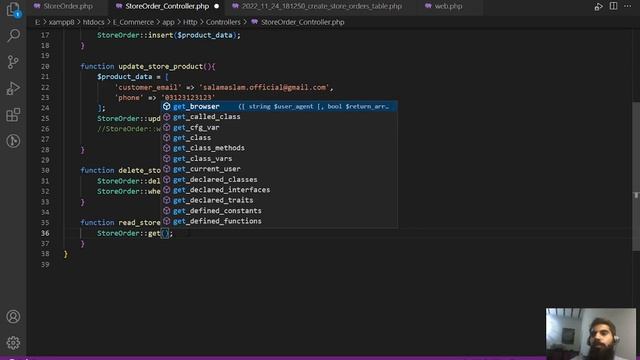Click line number 20 in the gutter
The image size is (640, 360).
coord(45,67)
